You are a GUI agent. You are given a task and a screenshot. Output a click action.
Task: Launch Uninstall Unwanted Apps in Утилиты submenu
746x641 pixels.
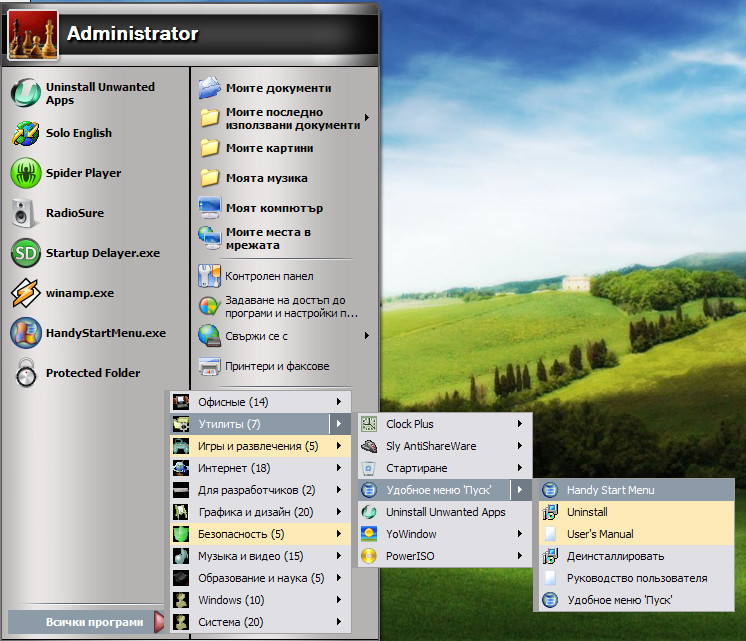(x=445, y=512)
